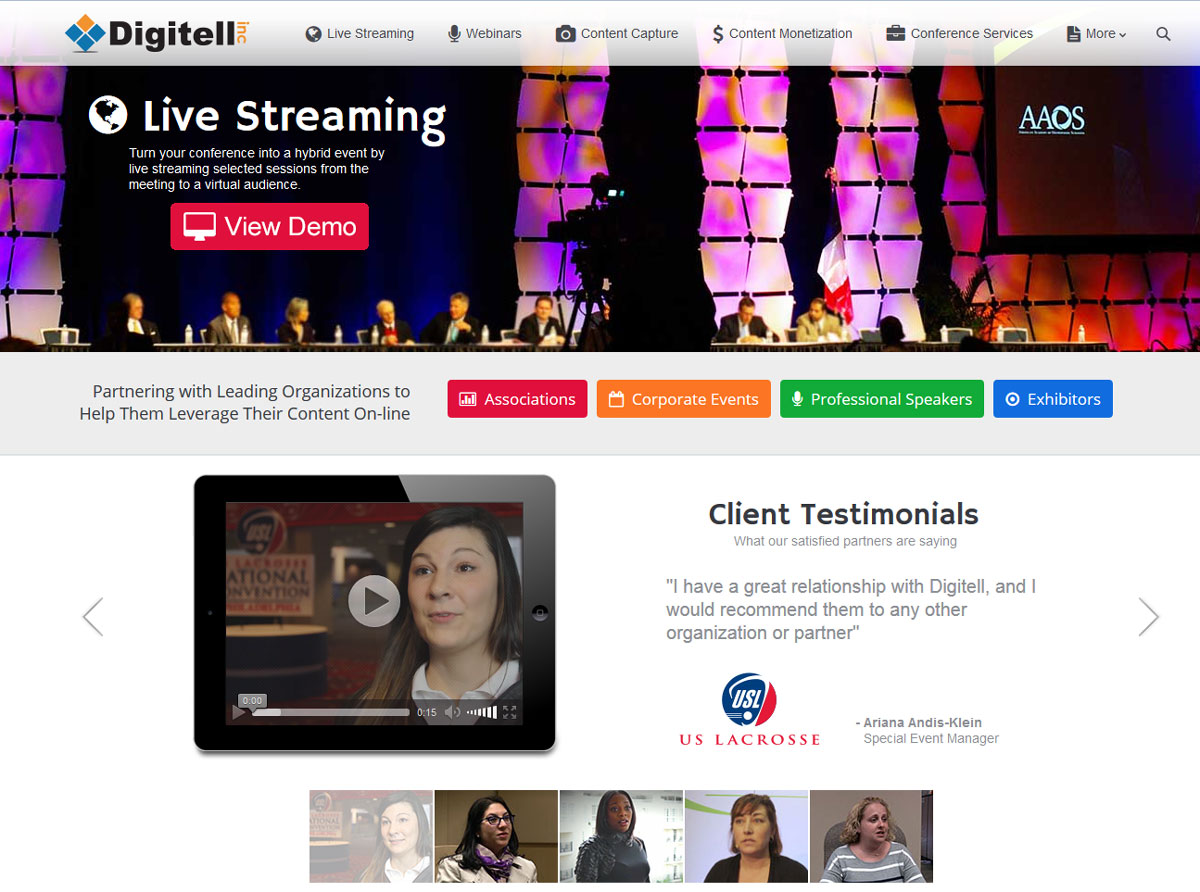Screen dimensions: 1200x892
Task: Click the globe icon beside Live Streaming heading
Action: (x=108, y=115)
